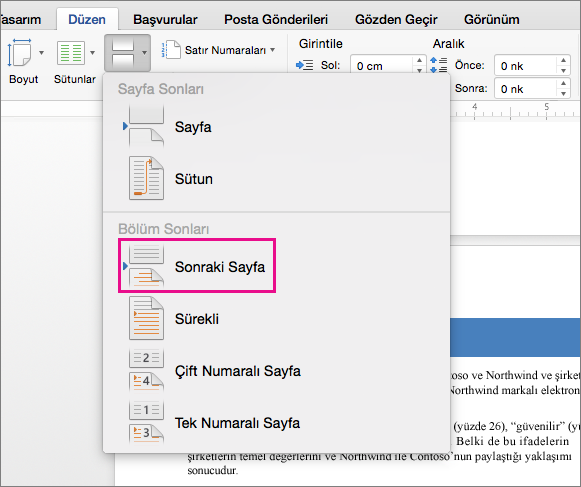Click the Sürekli break icon
Image resolution: width=581 pixels, height=487 pixels.
pos(146,318)
